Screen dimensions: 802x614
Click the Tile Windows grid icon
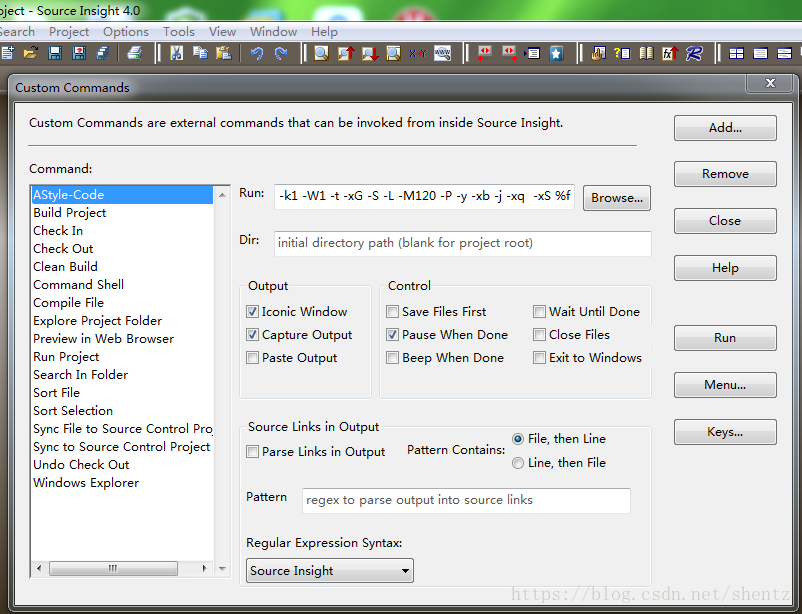point(736,53)
